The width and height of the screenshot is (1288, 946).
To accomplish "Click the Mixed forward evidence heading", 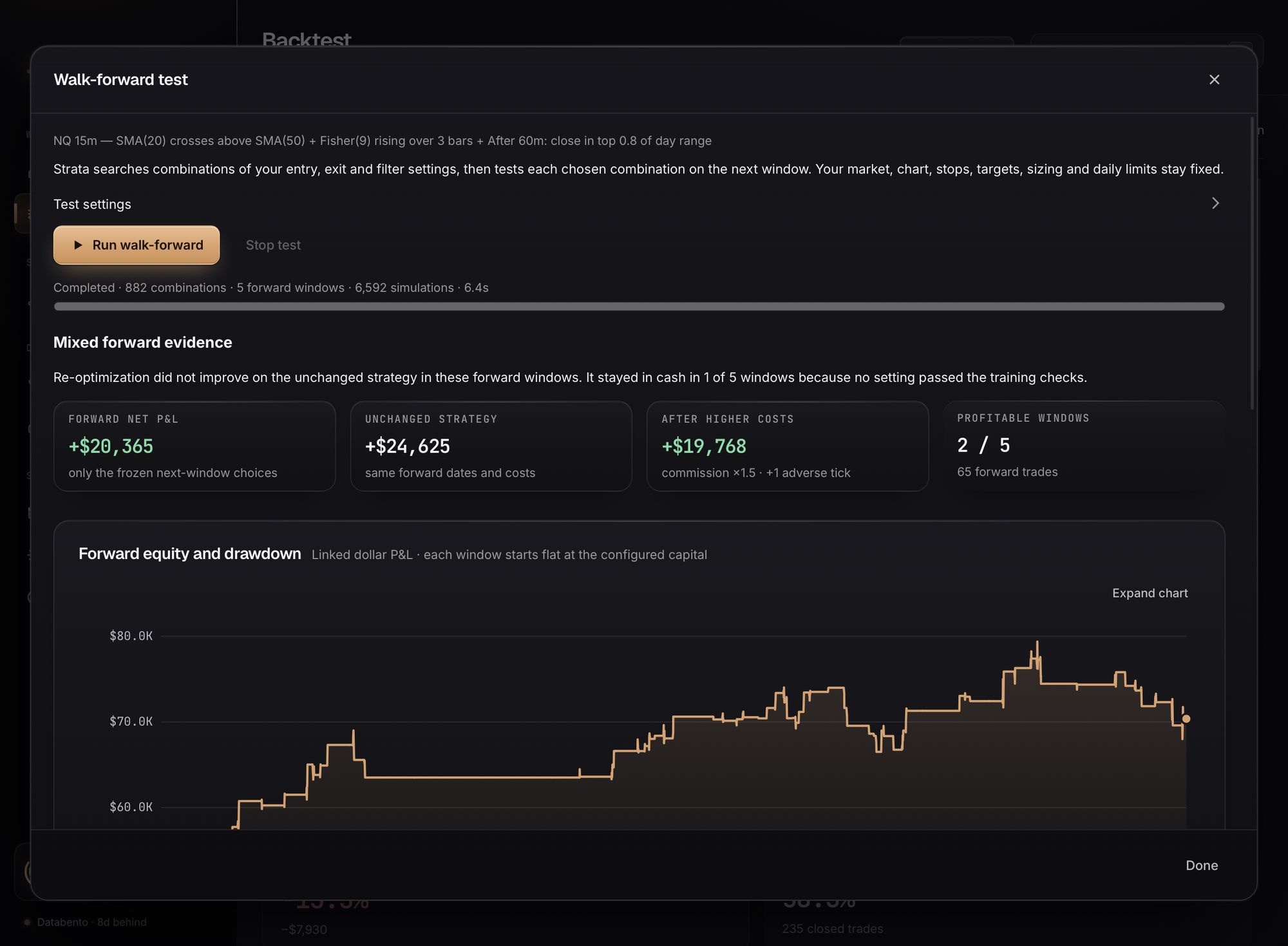I will click(143, 343).
